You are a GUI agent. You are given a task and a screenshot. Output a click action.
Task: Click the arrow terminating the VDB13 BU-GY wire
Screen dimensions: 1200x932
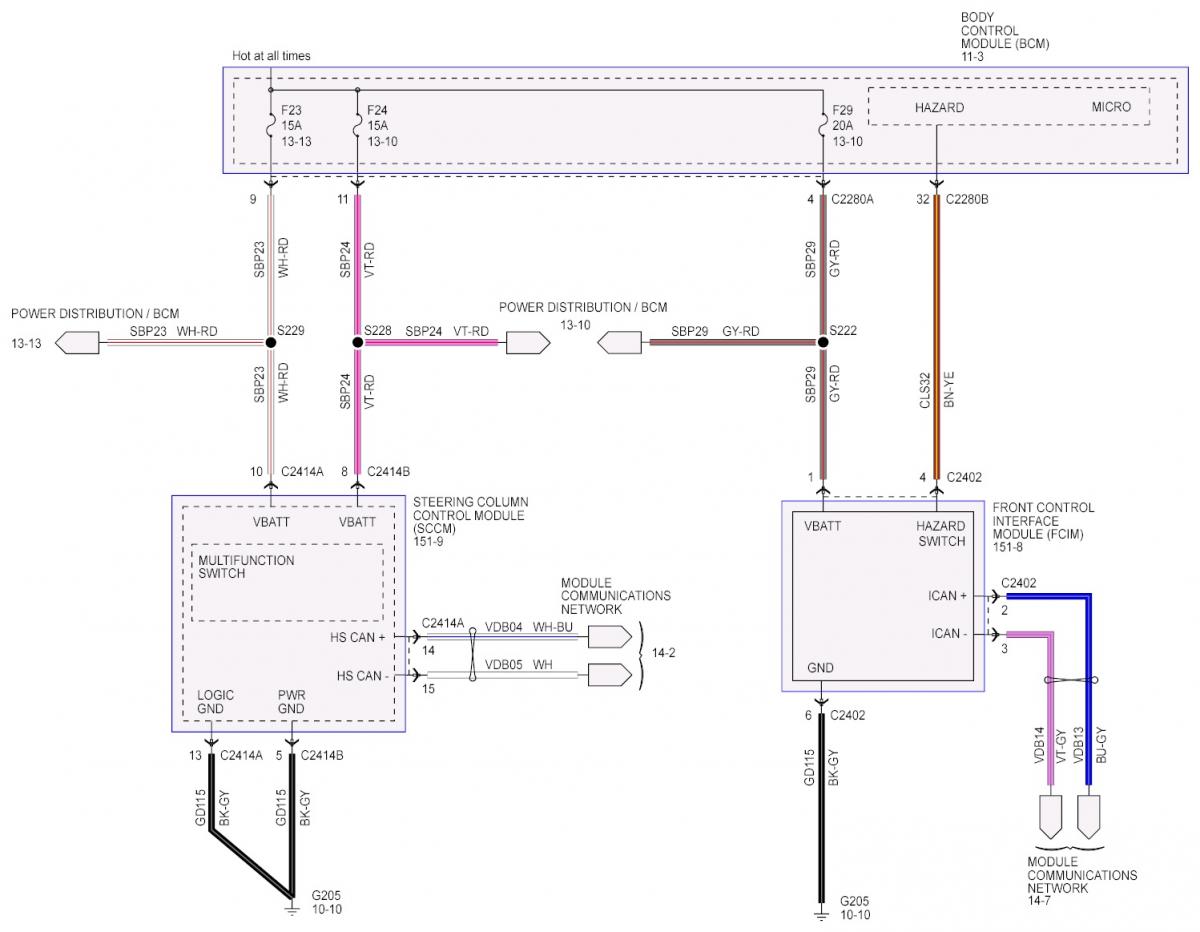click(x=1090, y=816)
